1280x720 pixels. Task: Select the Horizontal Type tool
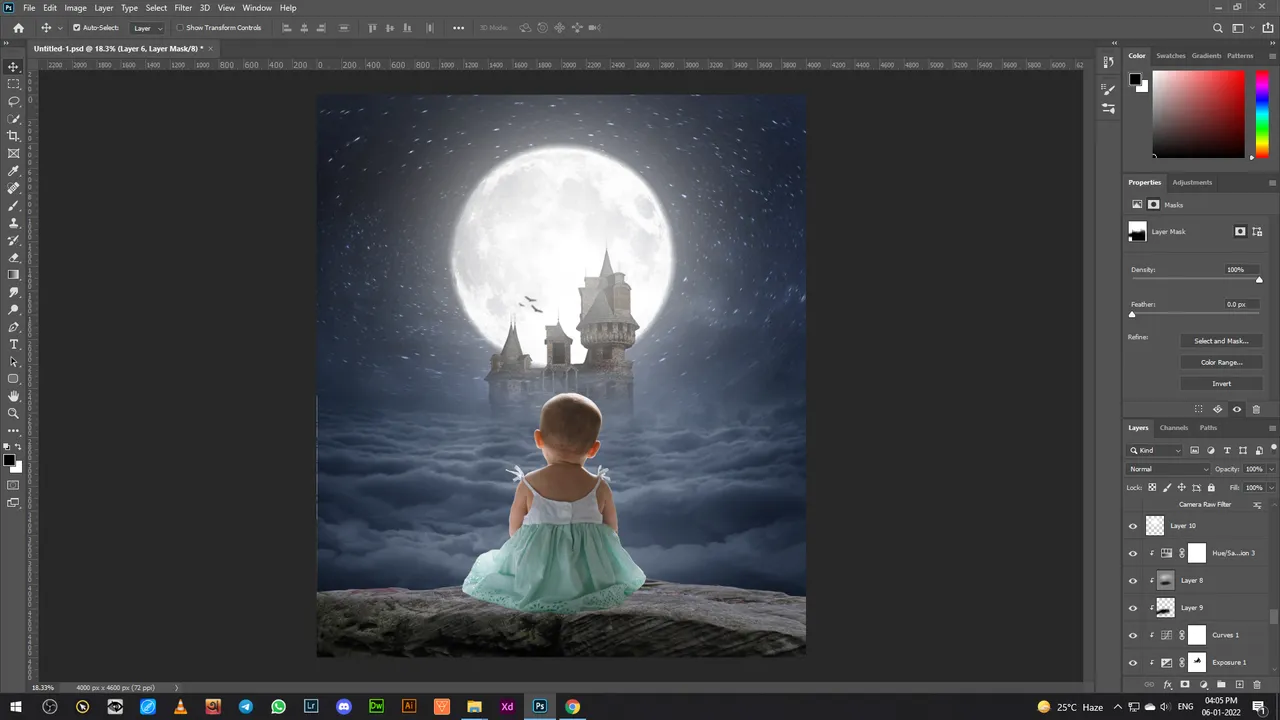[x=14, y=344]
